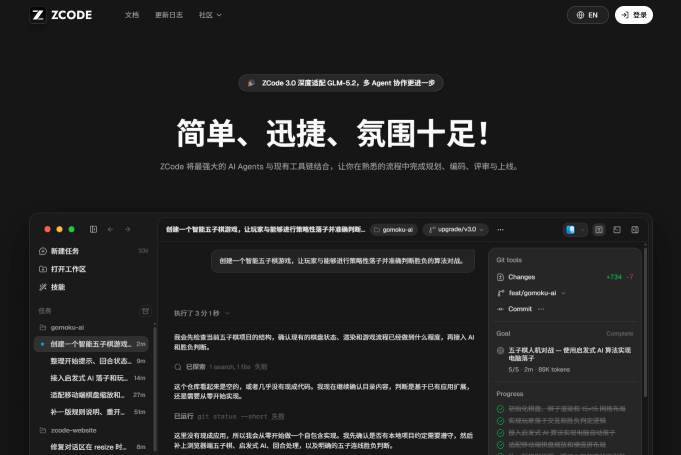The height and width of the screenshot is (455, 681).
Task: Toggle the check for 实现玩家落子交互 progress item
Action: pyautogui.click(x=500, y=421)
